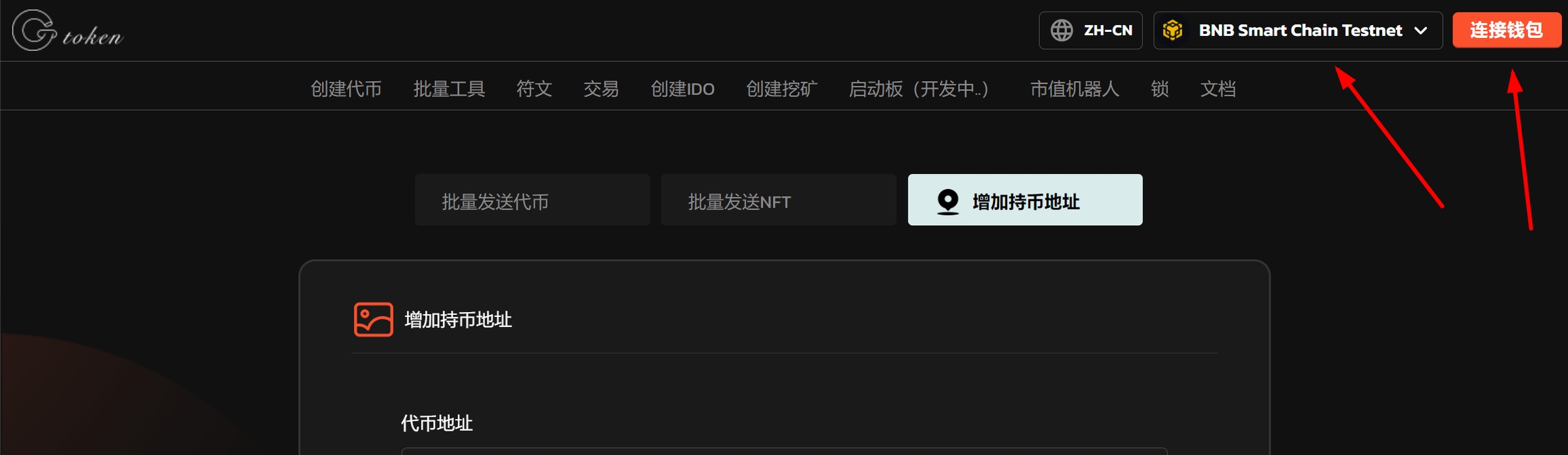This screenshot has width=1568, height=455.
Task: Open the 创建代币 menu
Action: click(x=346, y=89)
